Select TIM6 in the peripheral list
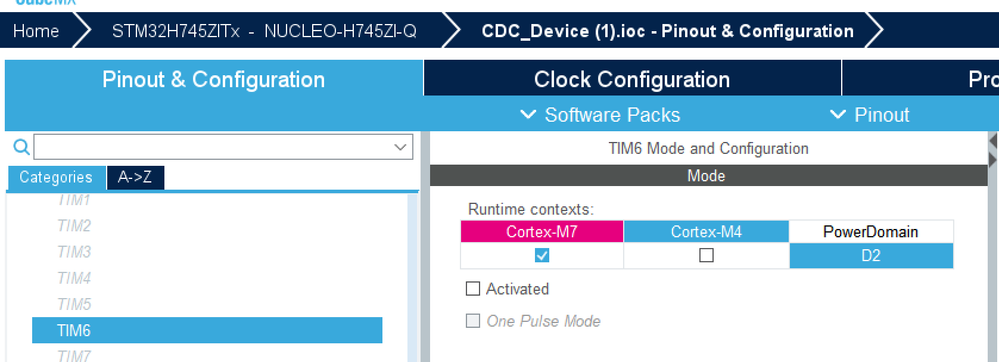Image resolution: width=999 pixels, height=362 pixels. pyautogui.click(x=207, y=330)
